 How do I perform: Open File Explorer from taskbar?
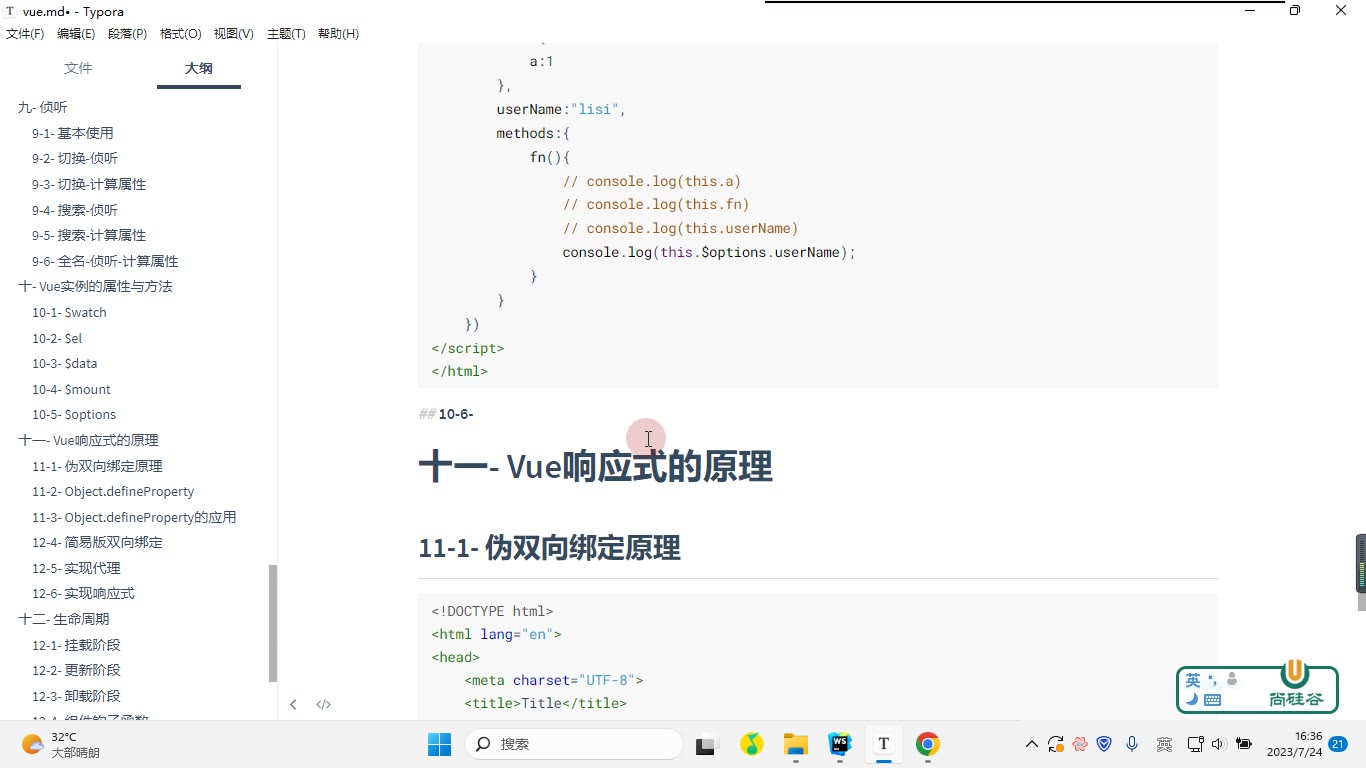(796, 744)
